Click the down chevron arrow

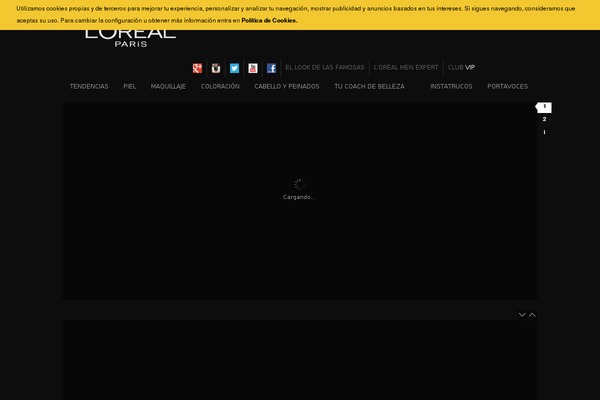tap(522, 314)
